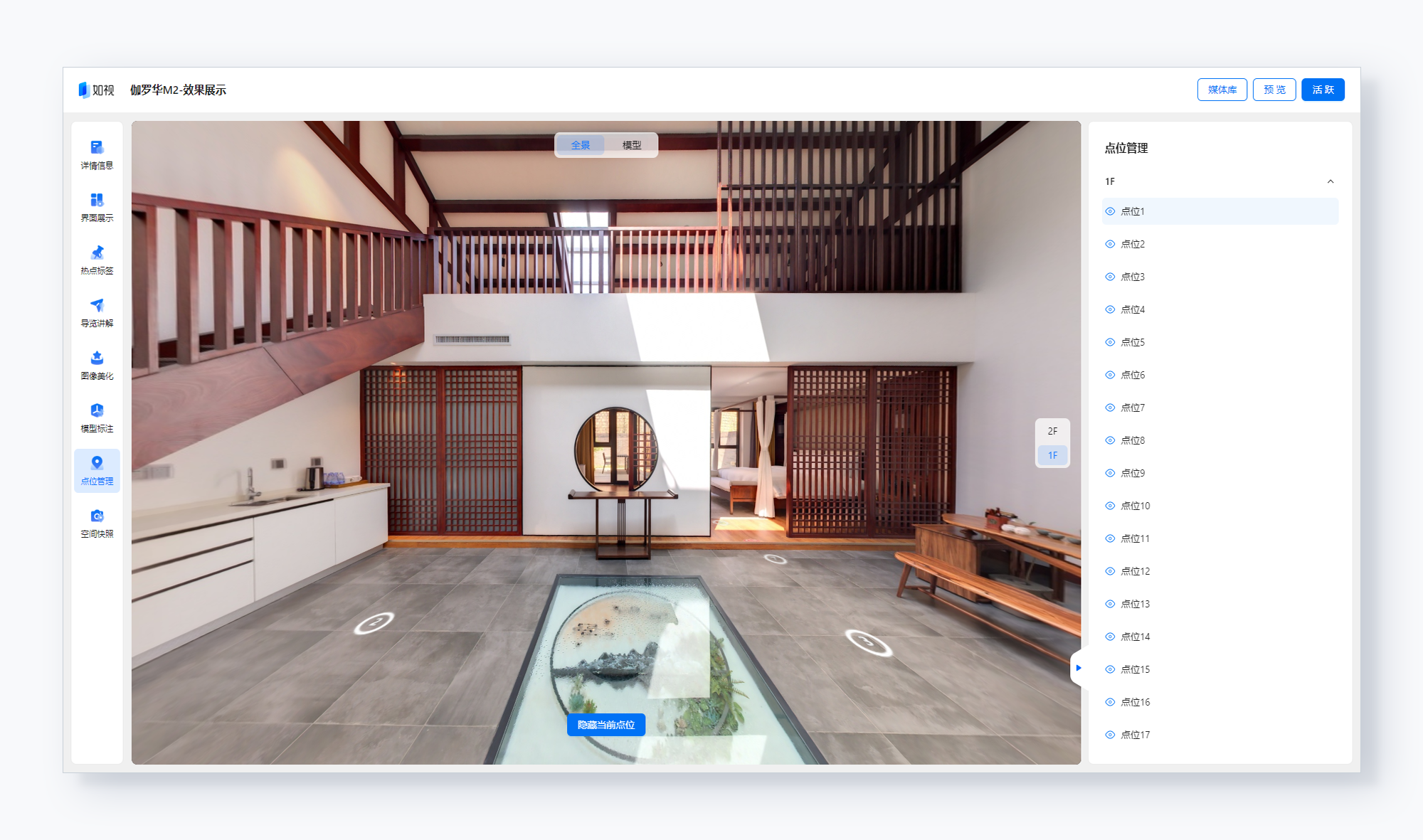The image size is (1423, 840).
Task: Collapse the 1F group chevron
Action: coord(1331,181)
